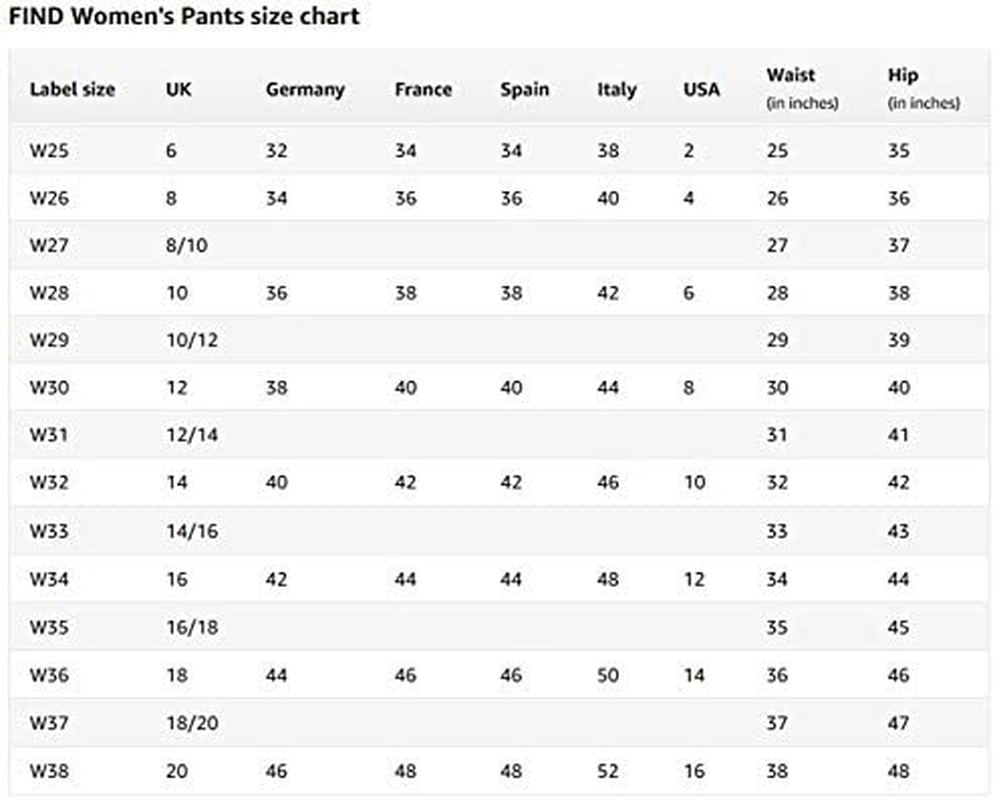This screenshot has height=800, width=995.
Task: Click the W27 row's UK value 8/10
Action: point(187,246)
